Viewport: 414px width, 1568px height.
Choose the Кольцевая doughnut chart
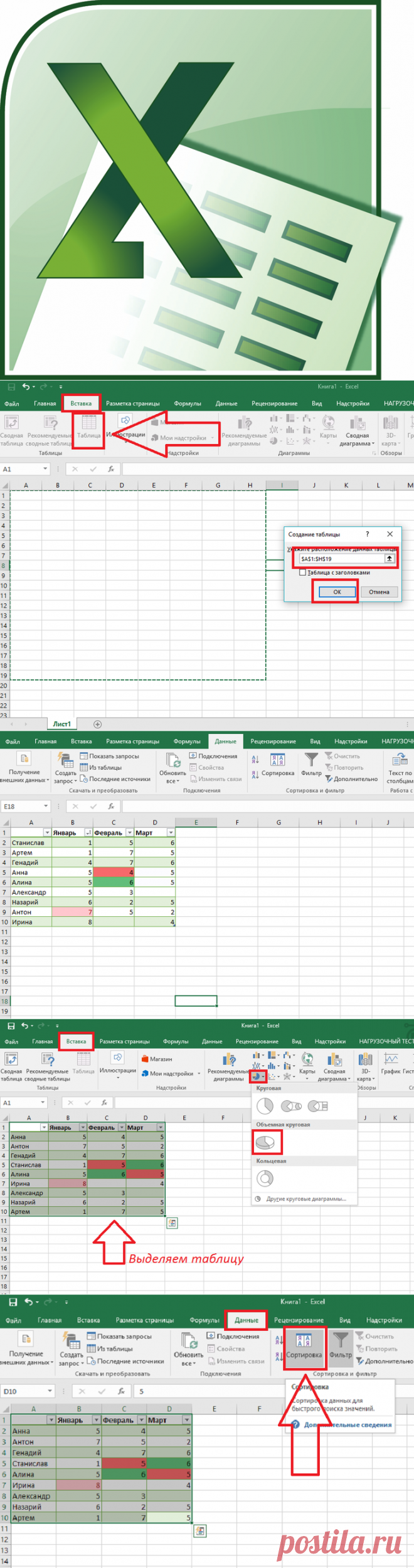(x=265, y=1179)
